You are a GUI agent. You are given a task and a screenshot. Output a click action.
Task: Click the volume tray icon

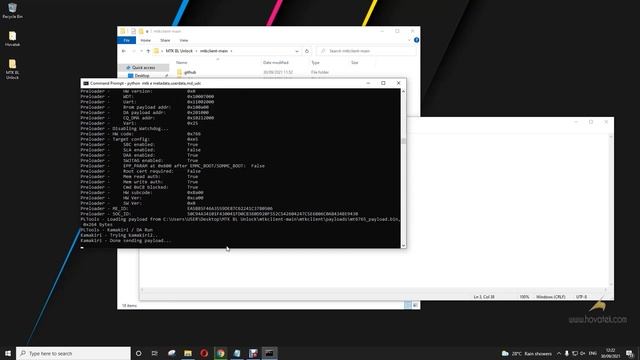pyautogui.click(x=582, y=353)
